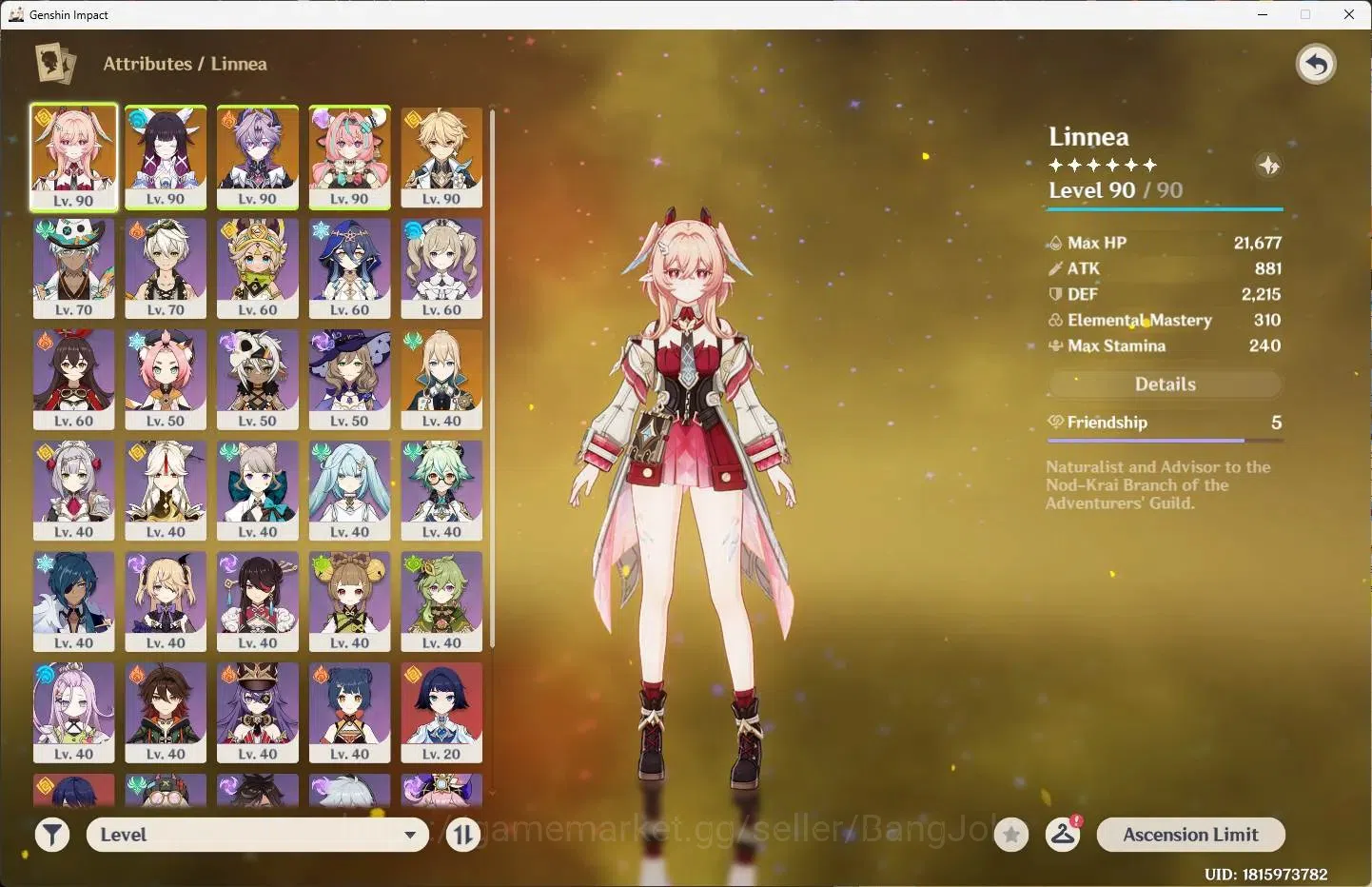1372x887 pixels.
Task: Select Fischl, blonde electro with eyepatch
Action: [166, 601]
